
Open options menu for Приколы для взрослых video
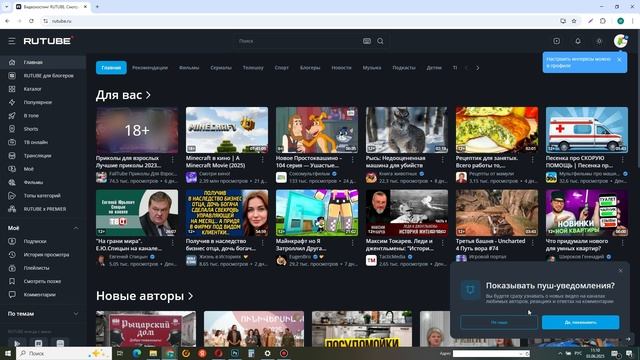[173, 160]
